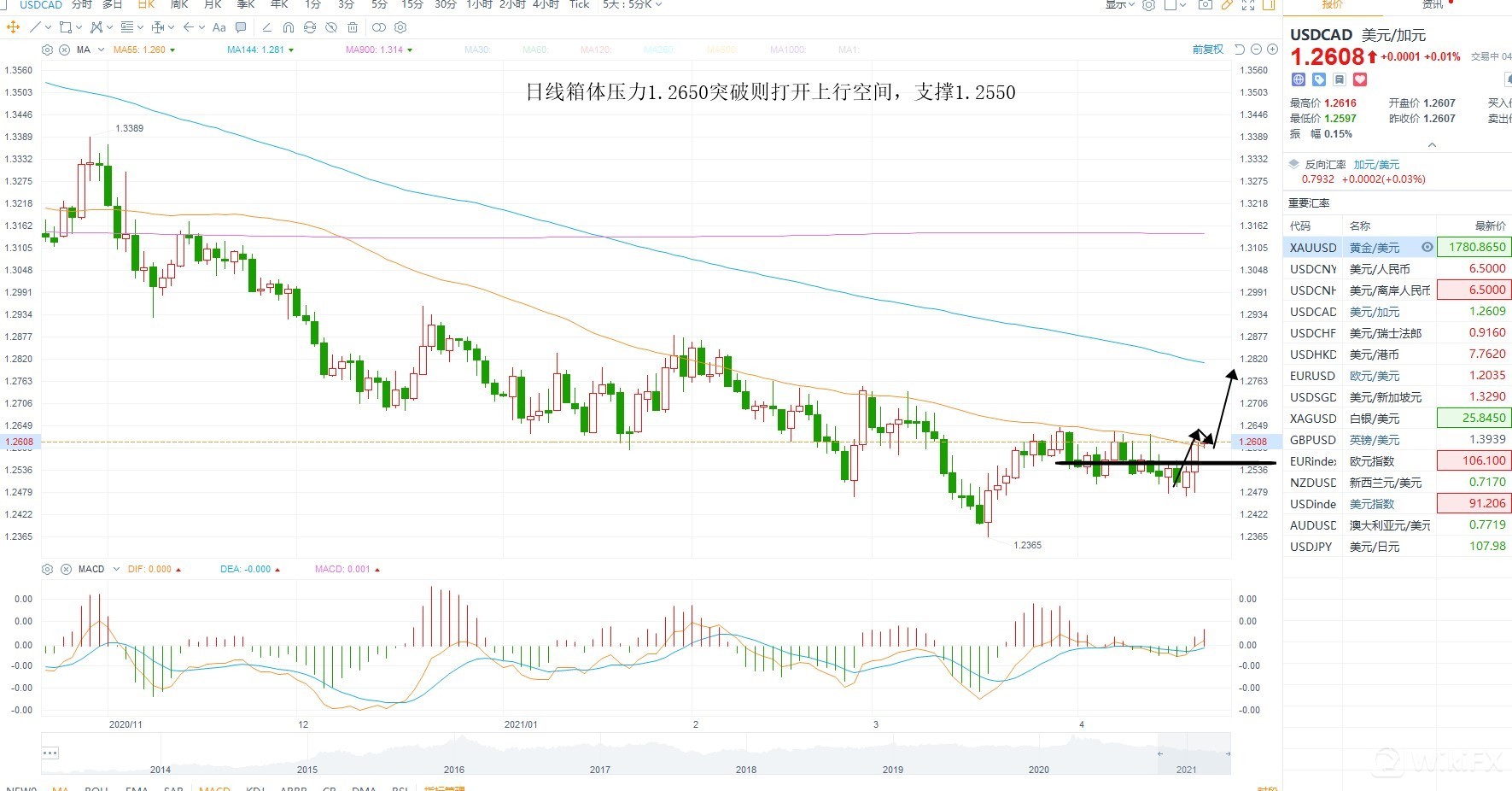
Task: Switch to the 周K weekly chart
Action: [x=179, y=4]
